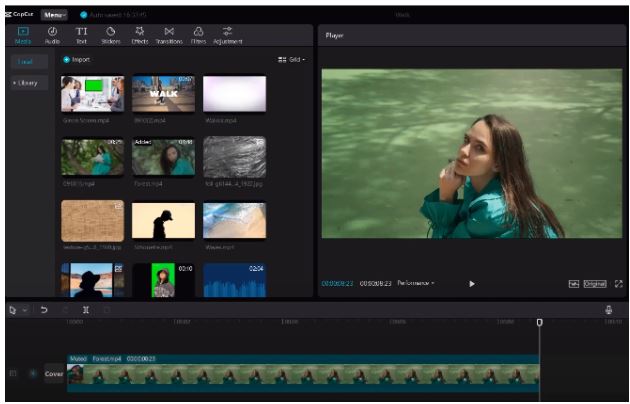Select the WALK video thumbnail

point(164,94)
